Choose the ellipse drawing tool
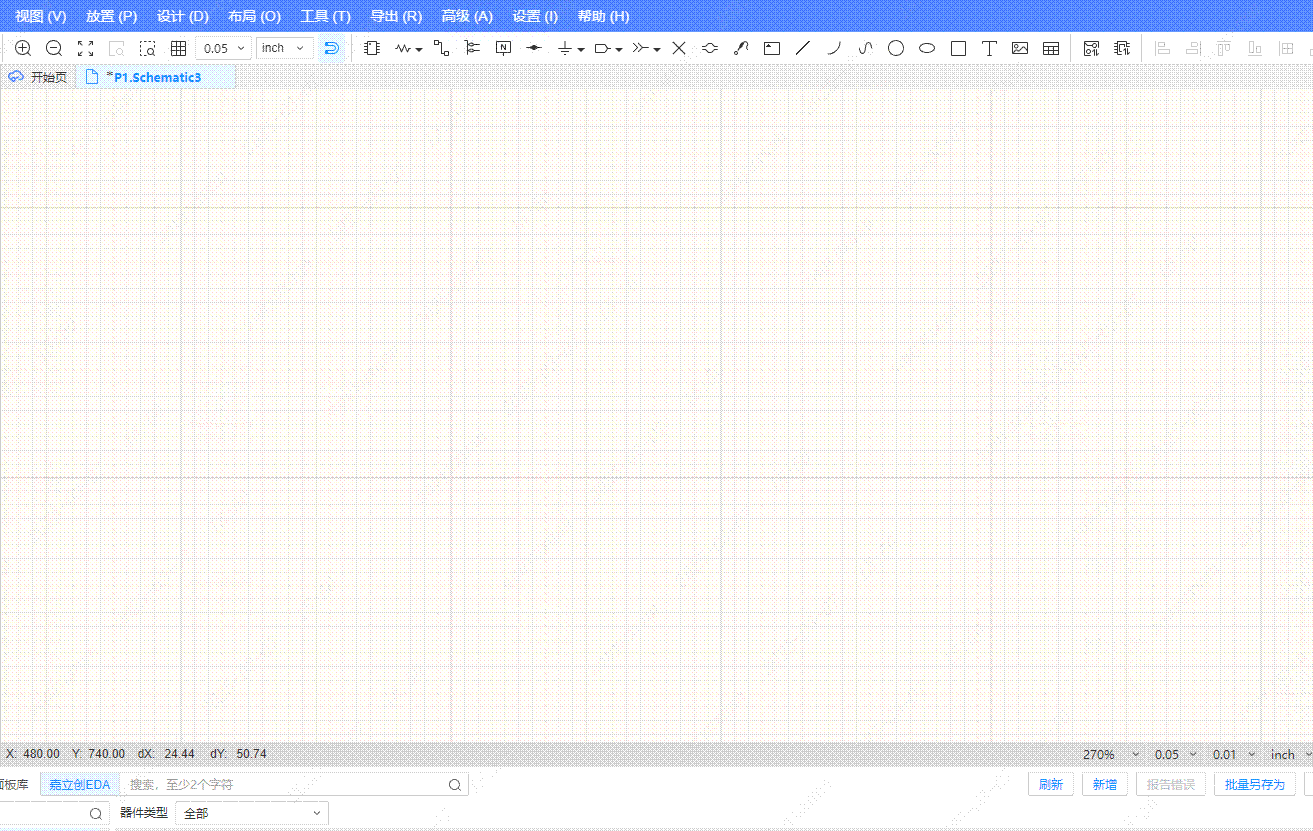 [927, 48]
